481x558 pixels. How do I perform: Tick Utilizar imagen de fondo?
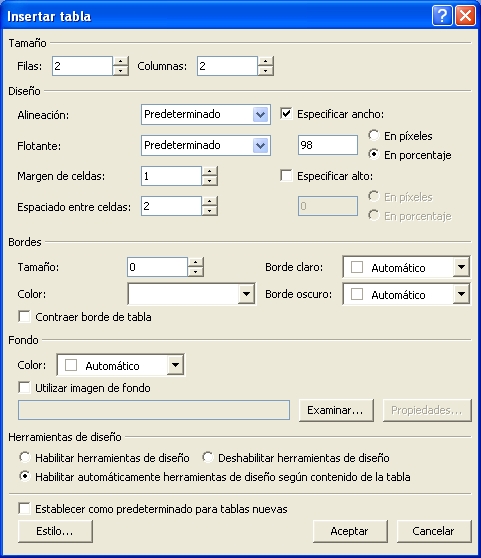click(x=24, y=388)
